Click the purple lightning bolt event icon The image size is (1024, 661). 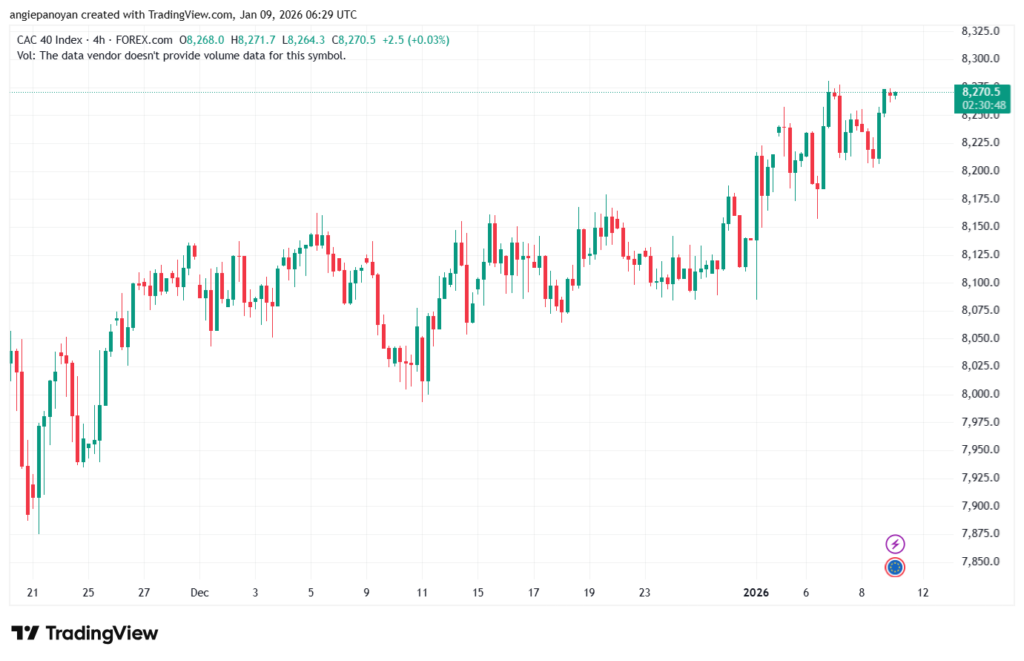(x=895, y=544)
